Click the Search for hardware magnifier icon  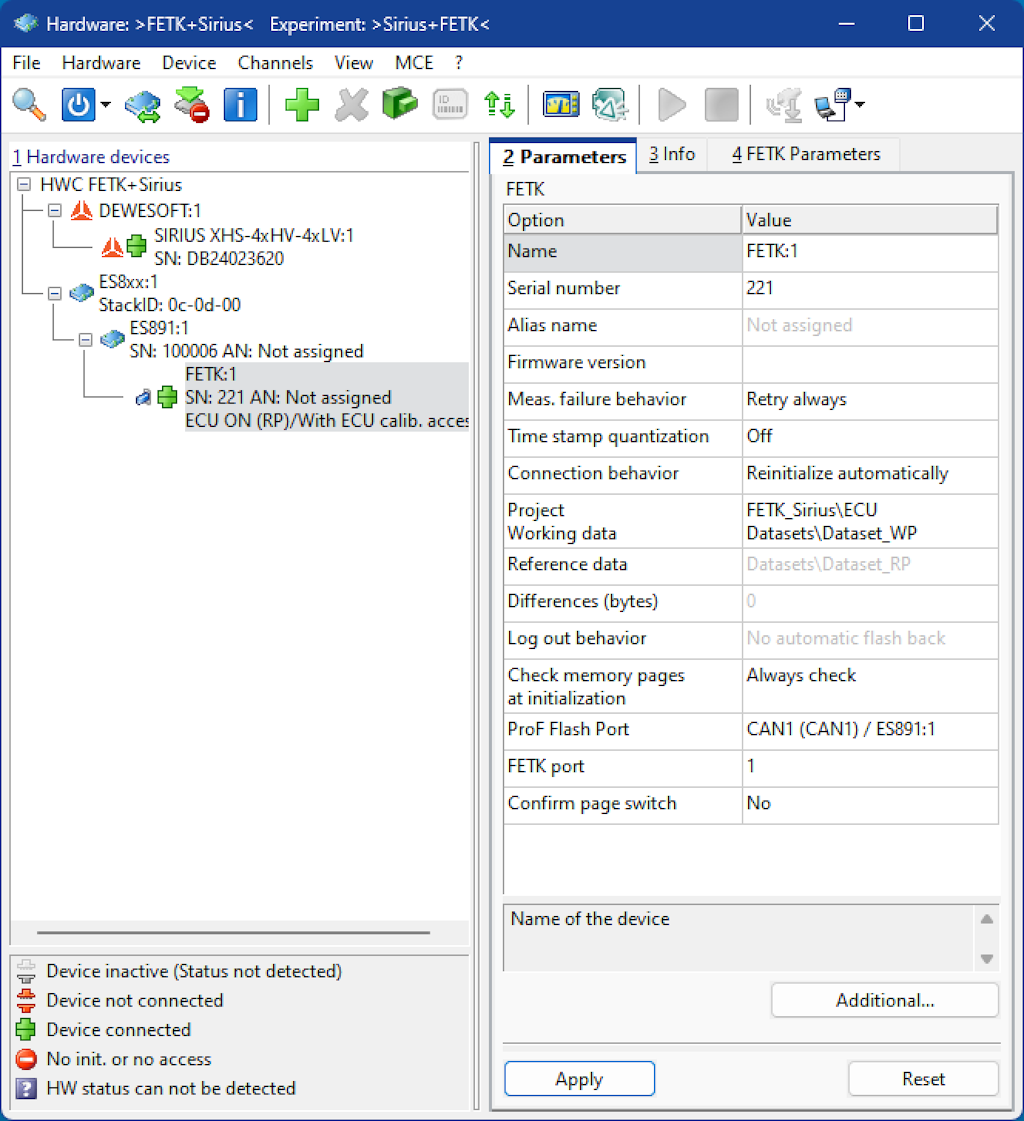29,104
